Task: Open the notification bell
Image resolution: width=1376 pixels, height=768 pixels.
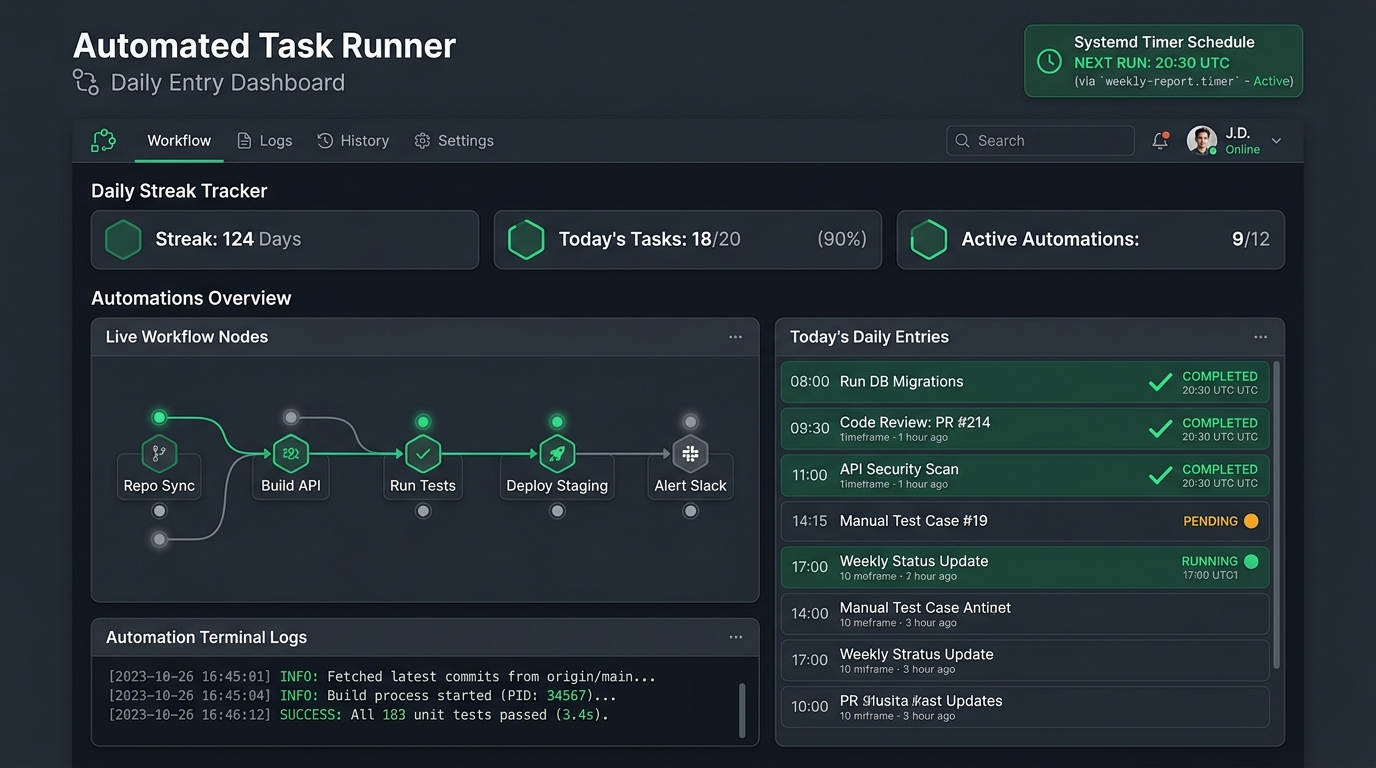Action: click(1160, 141)
